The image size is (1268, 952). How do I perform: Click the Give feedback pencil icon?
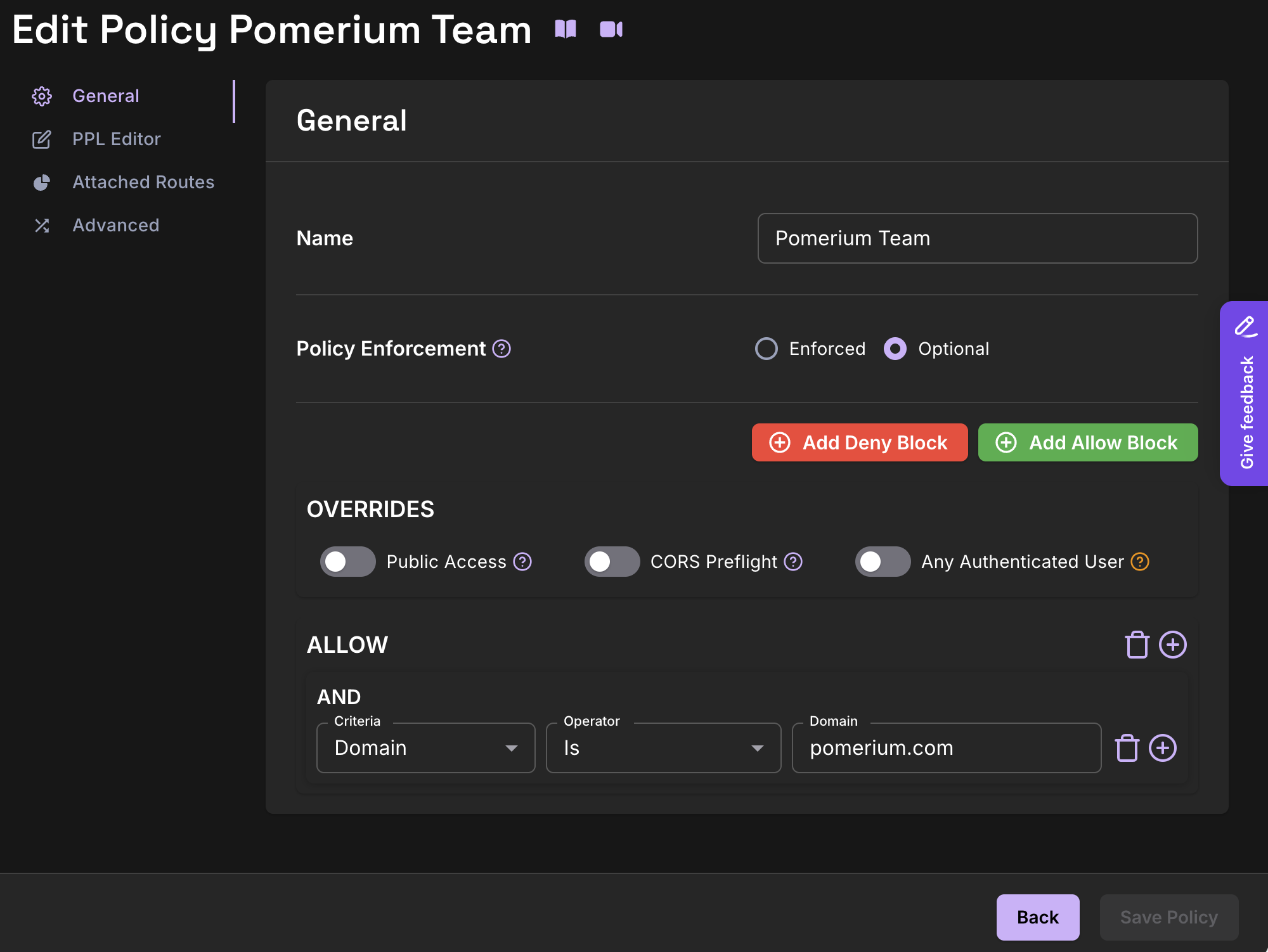(x=1245, y=326)
